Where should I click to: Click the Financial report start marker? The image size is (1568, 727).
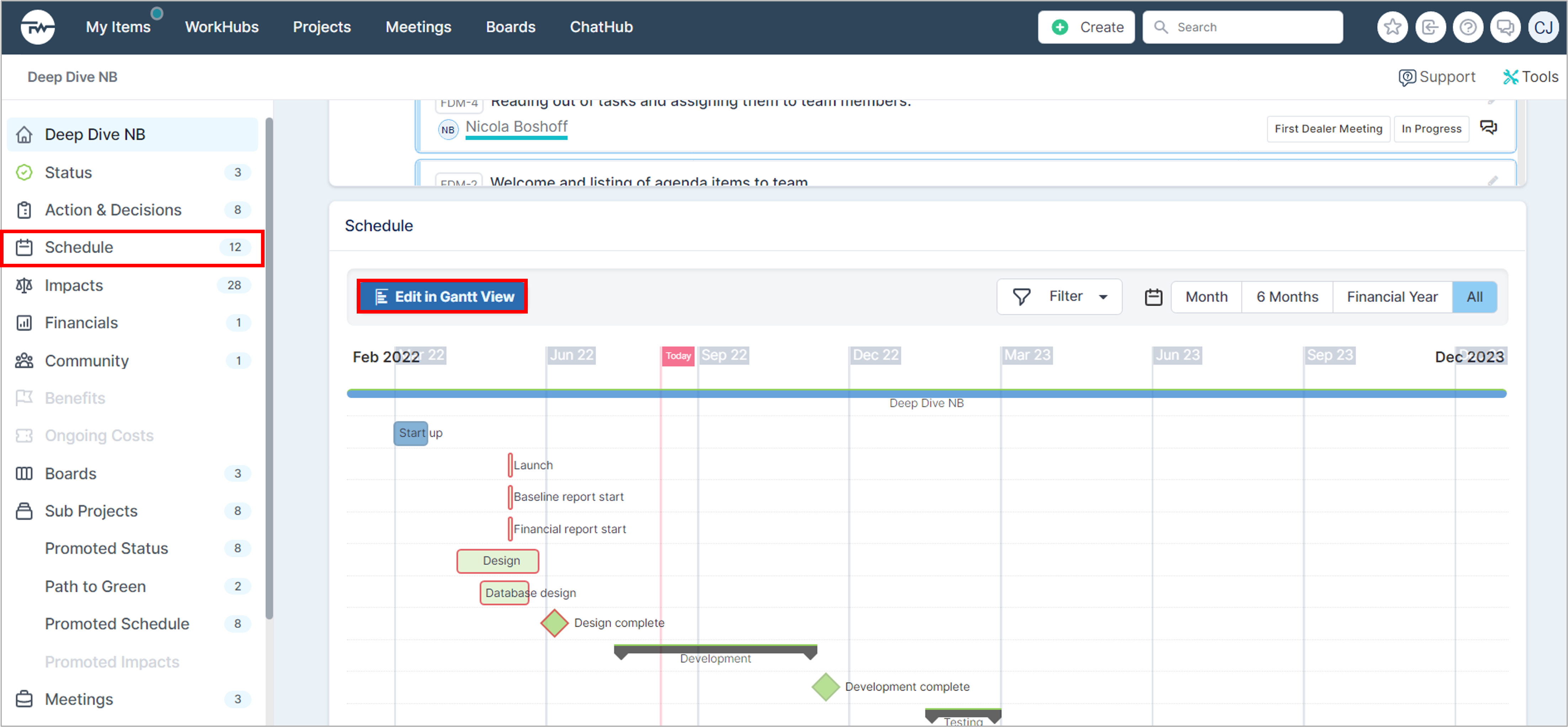point(510,529)
